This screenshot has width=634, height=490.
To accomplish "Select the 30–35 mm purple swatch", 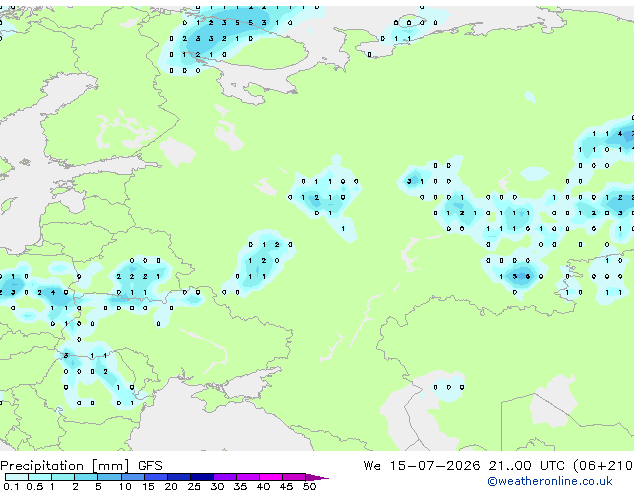I will (x=224, y=477).
